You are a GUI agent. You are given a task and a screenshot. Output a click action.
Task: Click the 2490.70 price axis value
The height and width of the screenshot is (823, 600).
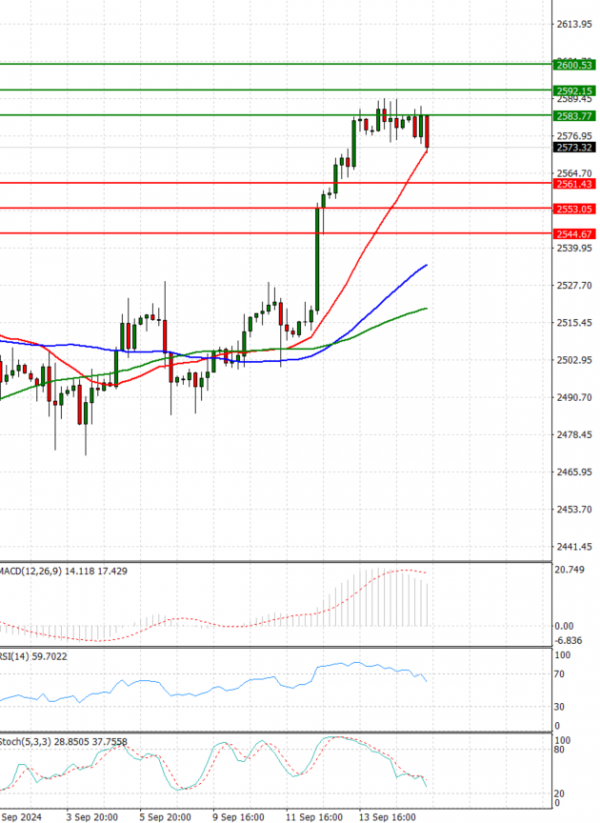click(x=574, y=397)
